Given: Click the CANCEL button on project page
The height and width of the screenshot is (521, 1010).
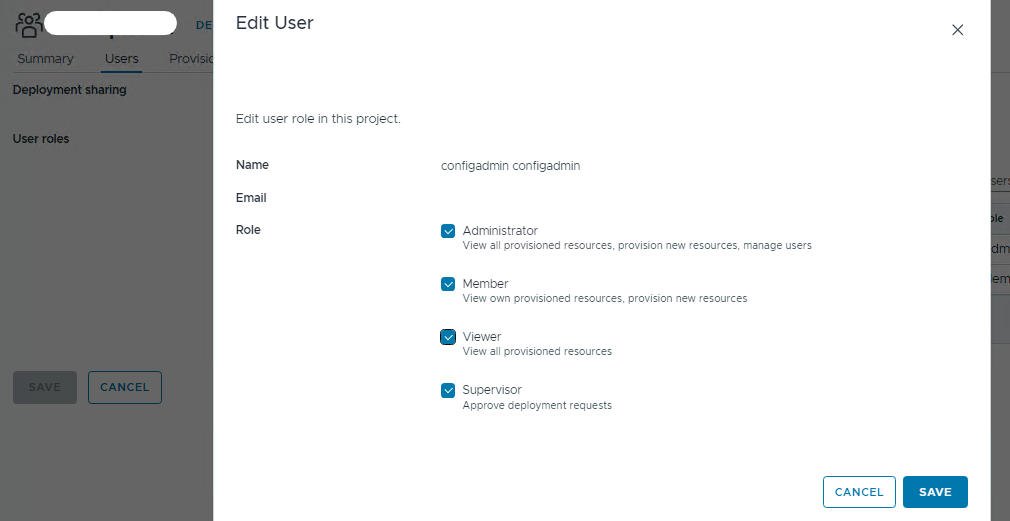Looking at the screenshot, I should point(125,387).
